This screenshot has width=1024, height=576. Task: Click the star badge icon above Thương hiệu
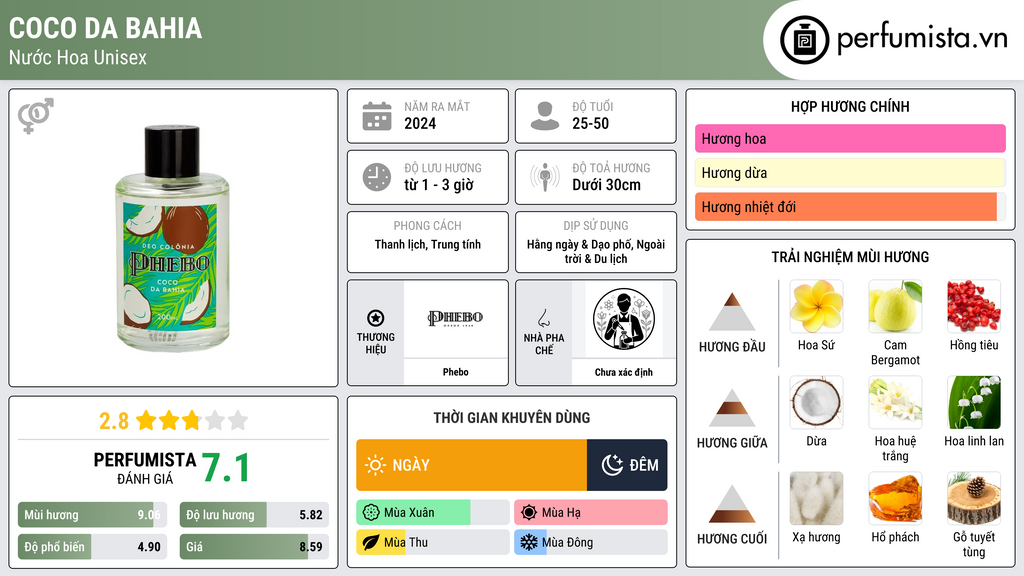tap(376, 318)
